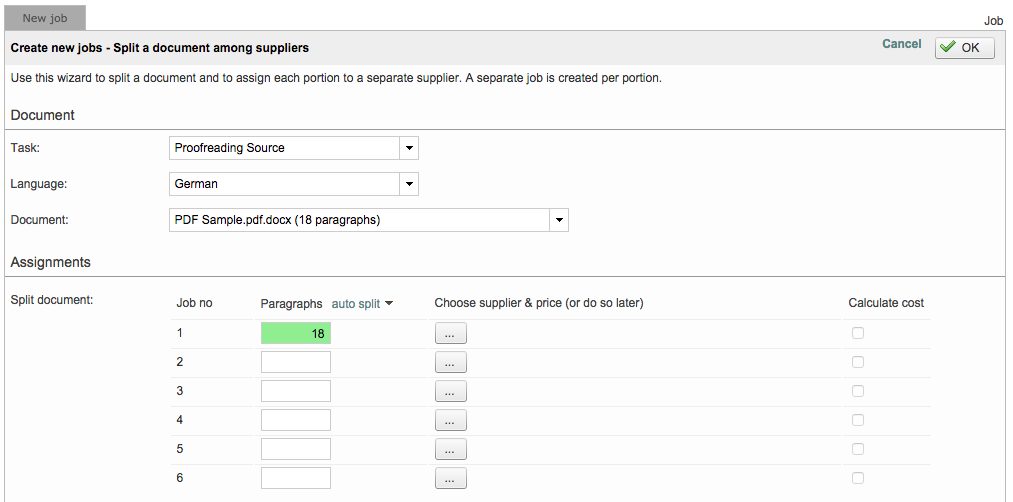The width and height of the screenshot is (1013, 502).
Task: Toggle the Calculate cost checkbox for job 5
Action: (x=857, y=450)
